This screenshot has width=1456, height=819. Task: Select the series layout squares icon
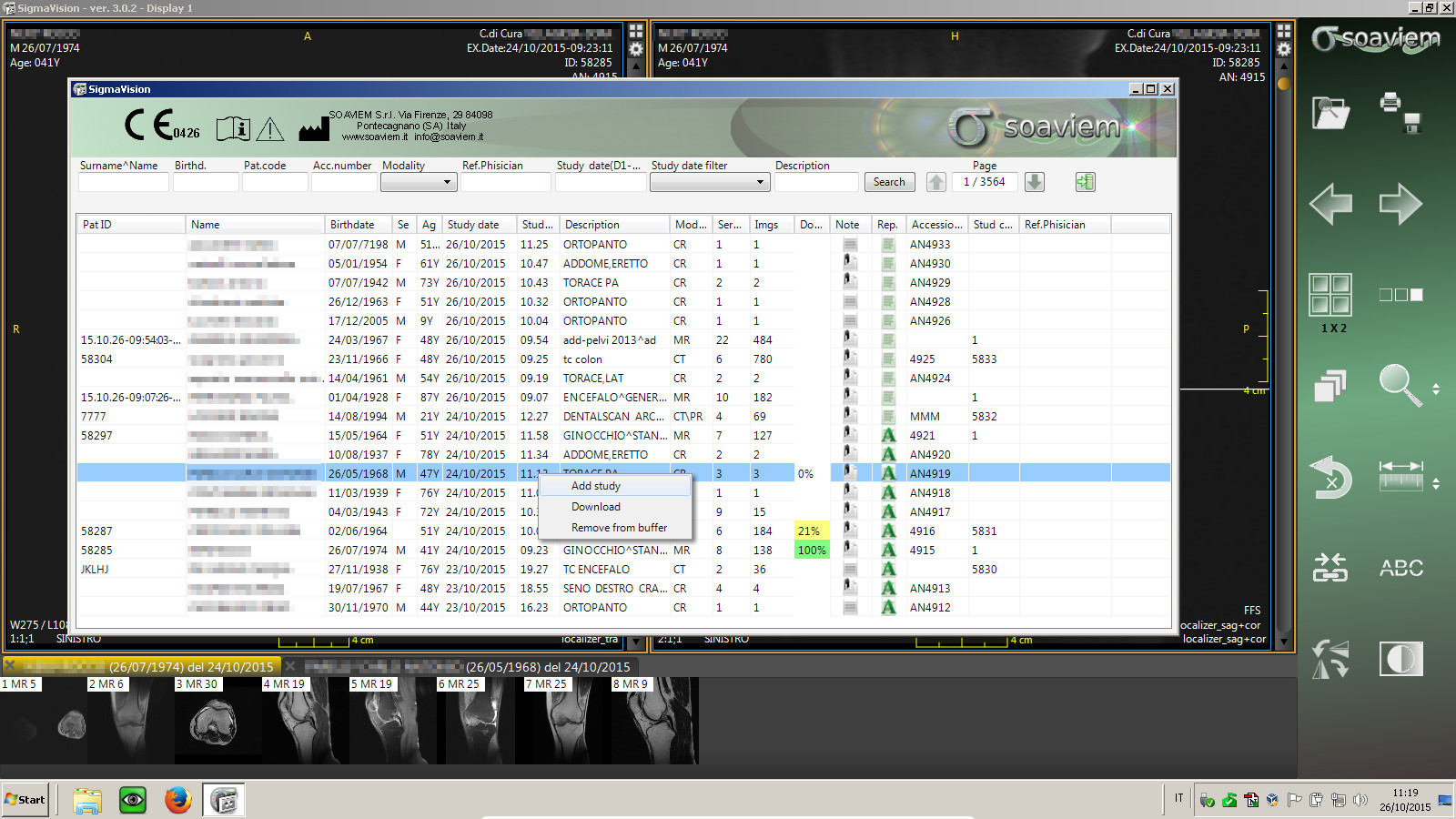(x=1400, y=295)
